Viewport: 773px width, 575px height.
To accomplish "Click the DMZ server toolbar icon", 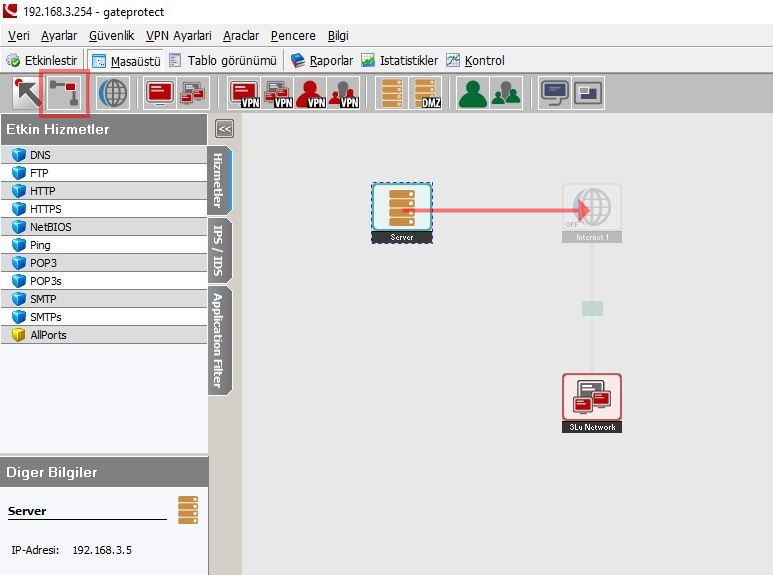I will click(x=426, y=93).
